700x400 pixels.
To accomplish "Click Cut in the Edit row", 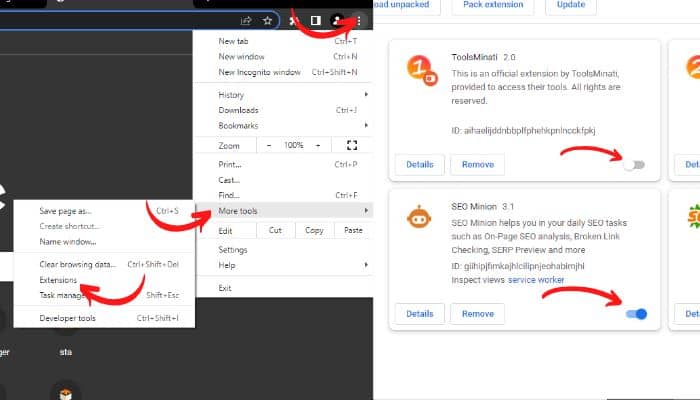I will coord(275,230).
